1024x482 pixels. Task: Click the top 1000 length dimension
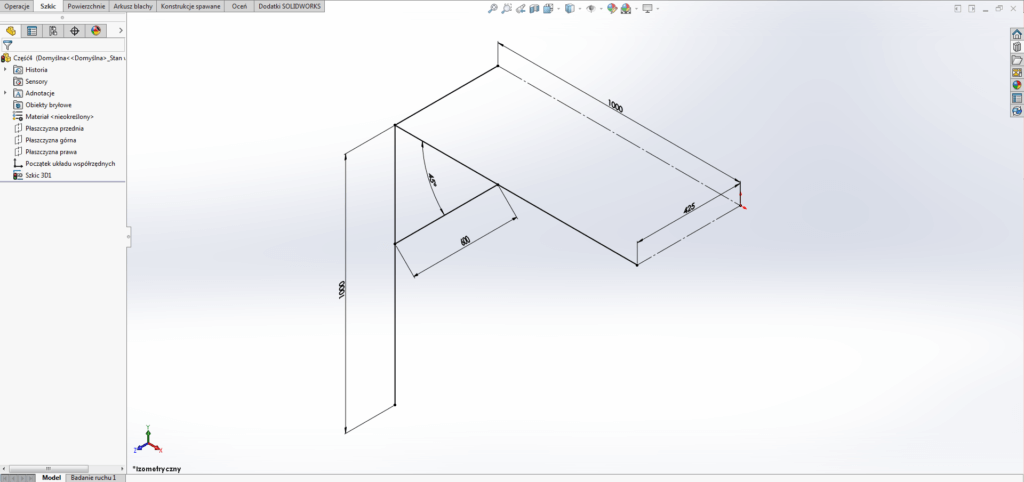(x=615, y=106)
